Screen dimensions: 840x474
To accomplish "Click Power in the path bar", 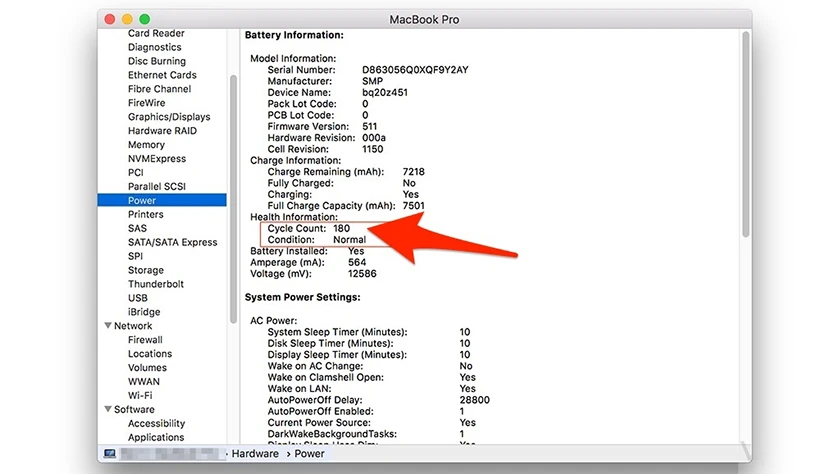I will [x=309, y=454].
